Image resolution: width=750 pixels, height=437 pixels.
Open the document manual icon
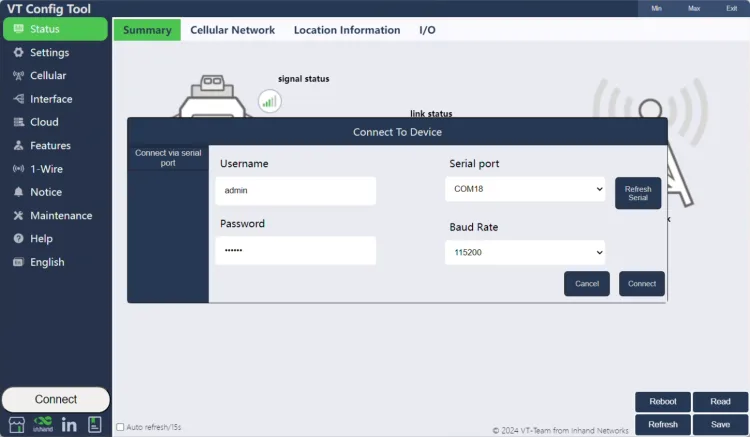click(x=95, y=424)
